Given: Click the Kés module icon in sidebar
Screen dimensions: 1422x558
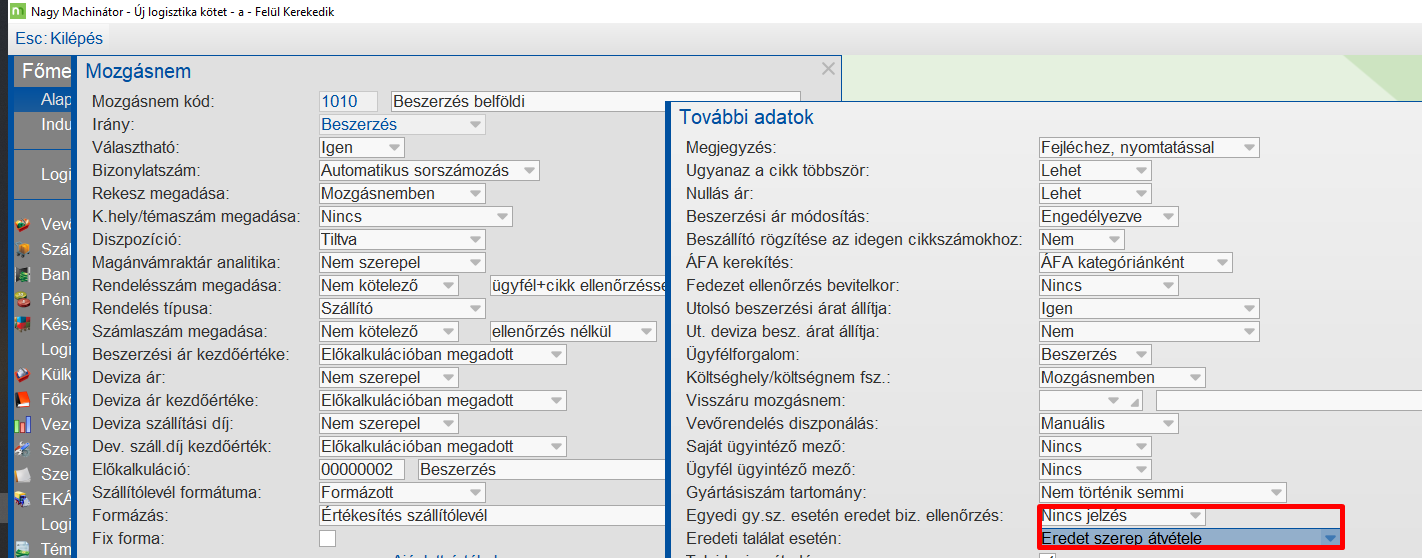Looking at the screenshot, I should pyautogui.click(x=23, y=324).
